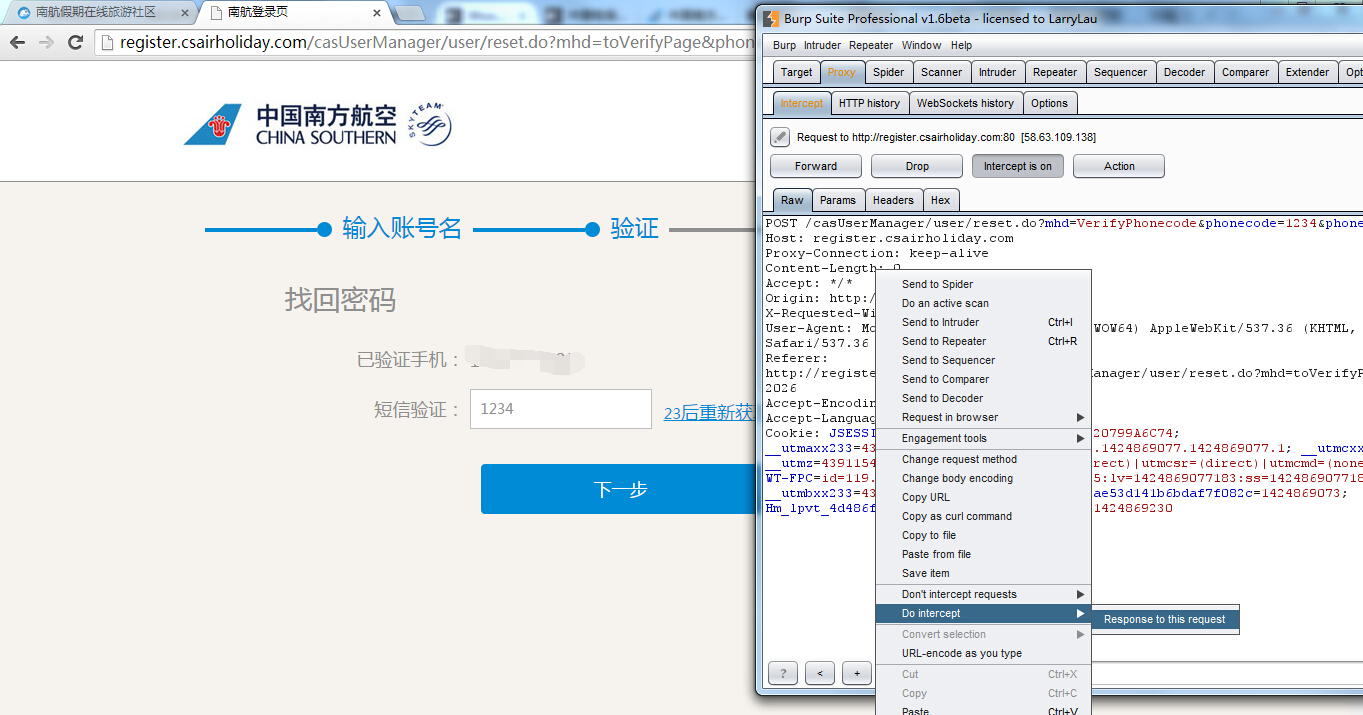Click the previous match '<' button

tap(819, 673)
